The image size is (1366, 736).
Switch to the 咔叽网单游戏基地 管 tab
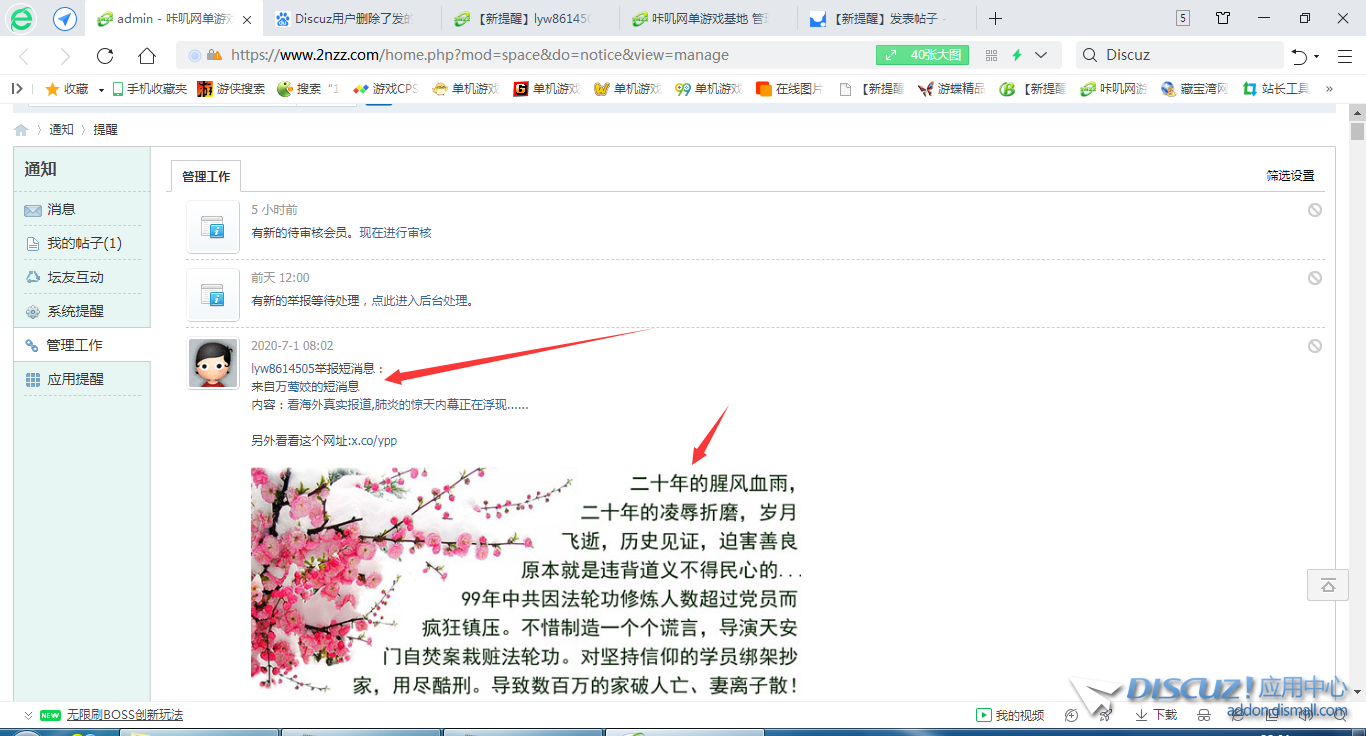708,19
